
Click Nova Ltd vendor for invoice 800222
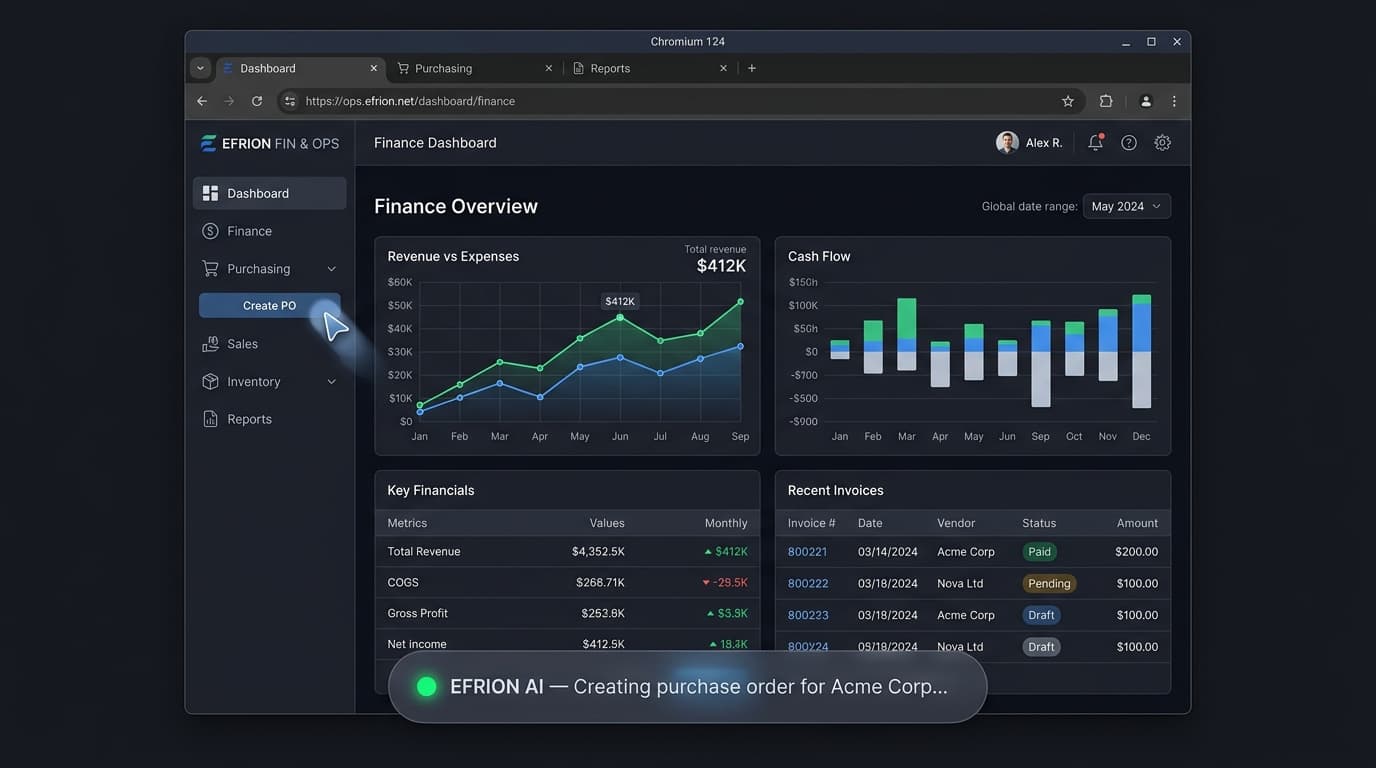coord(960,583)
